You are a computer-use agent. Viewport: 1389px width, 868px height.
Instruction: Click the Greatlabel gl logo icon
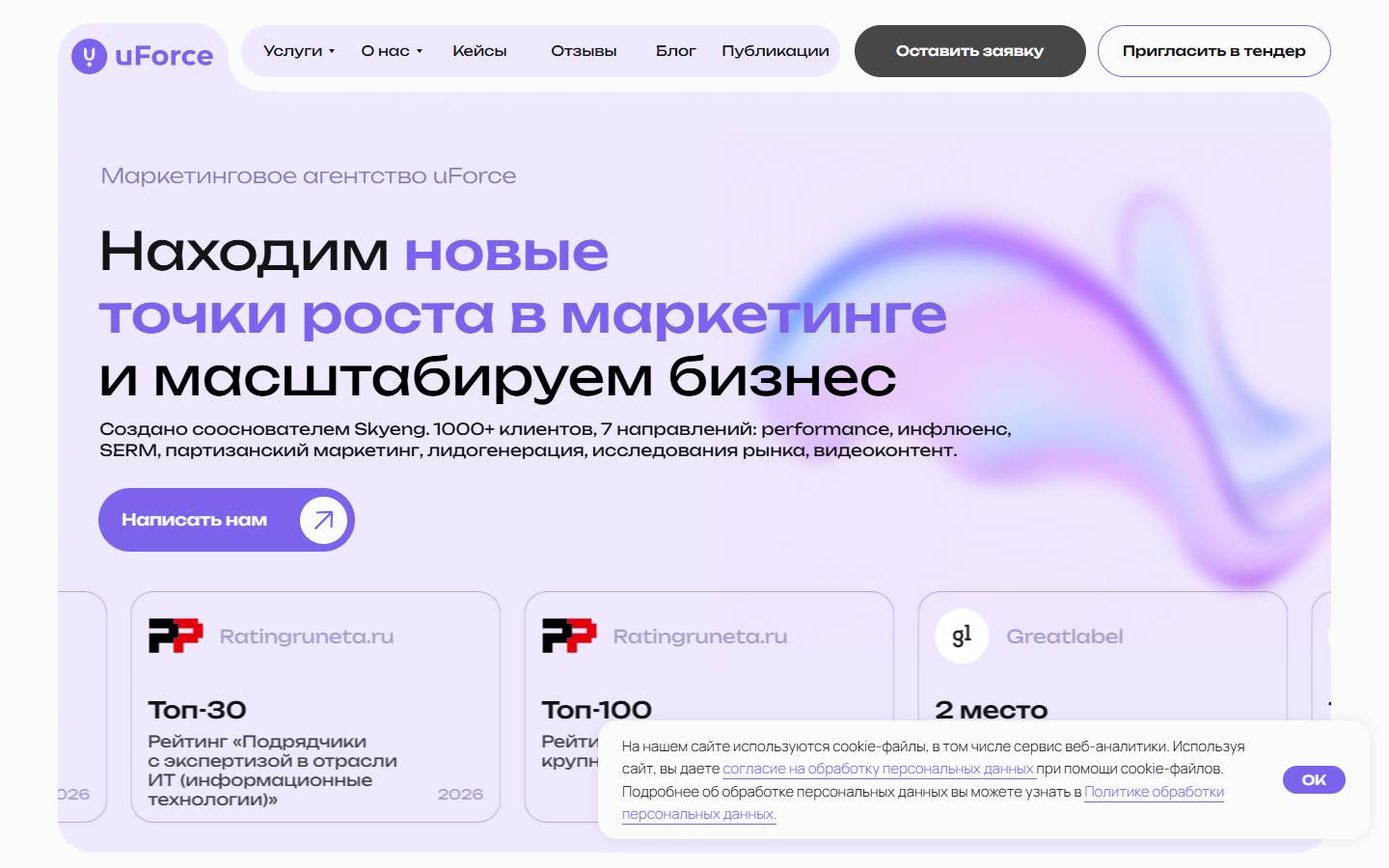point(962,636)
